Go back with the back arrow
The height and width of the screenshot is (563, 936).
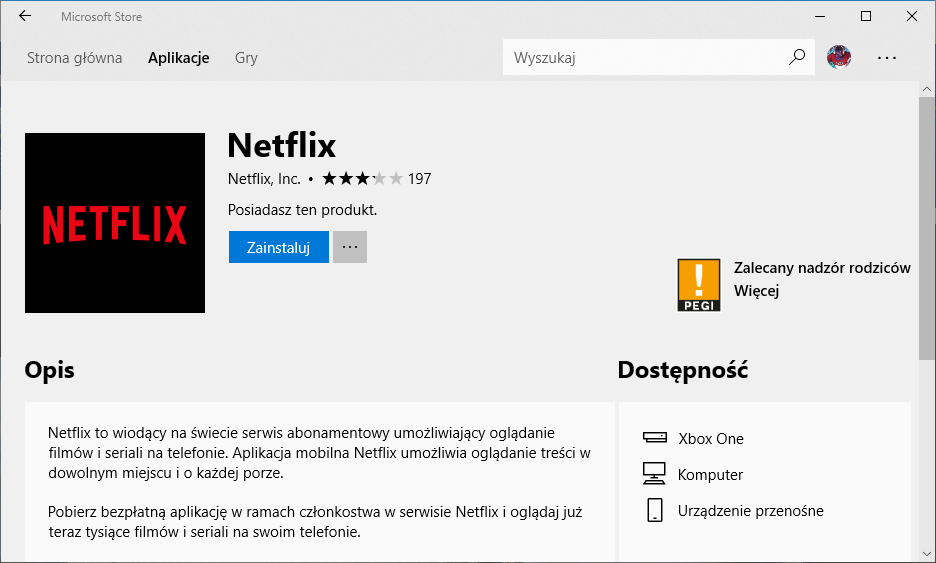click(x=25, y=16)
